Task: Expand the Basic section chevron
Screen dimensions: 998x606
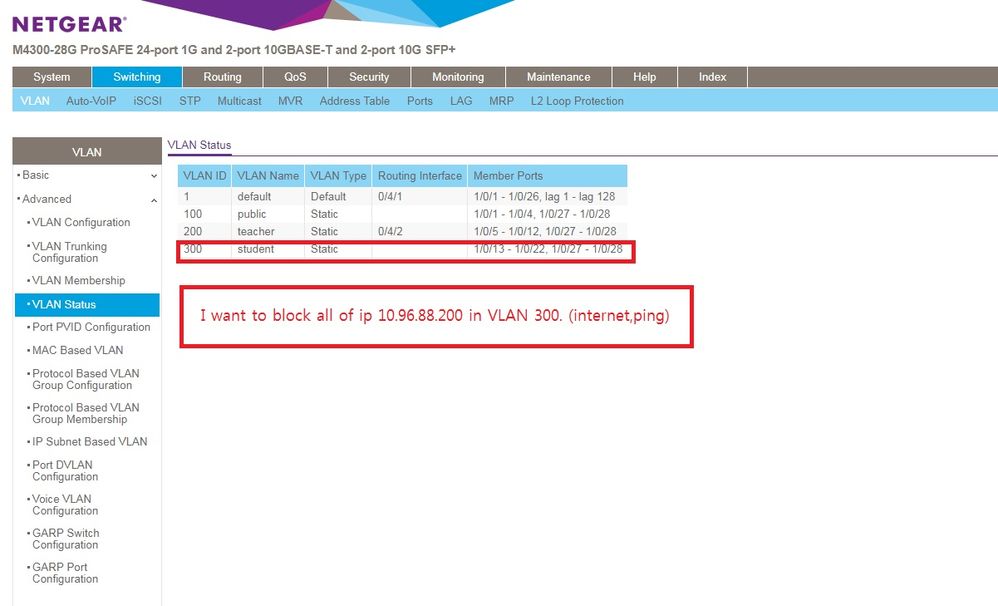Action: (x=153, y=176)
